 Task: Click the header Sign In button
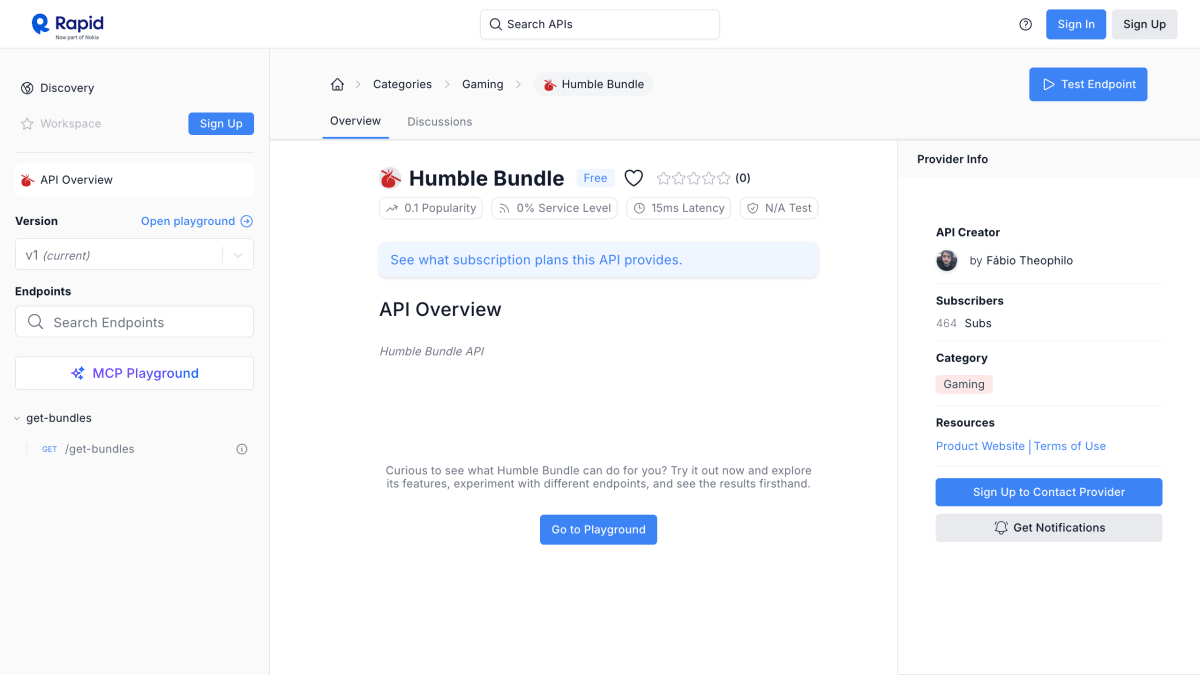tap(1076, 24)
